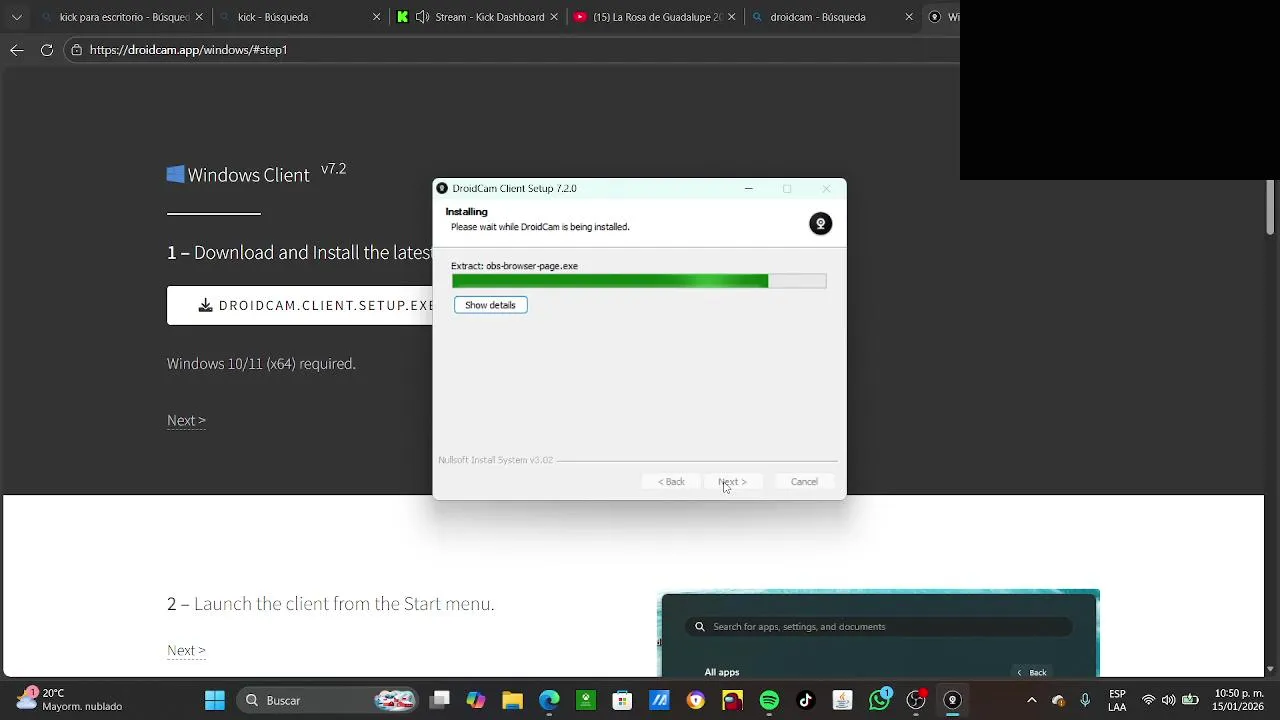Go back in the browser

(x=17, y=50)
